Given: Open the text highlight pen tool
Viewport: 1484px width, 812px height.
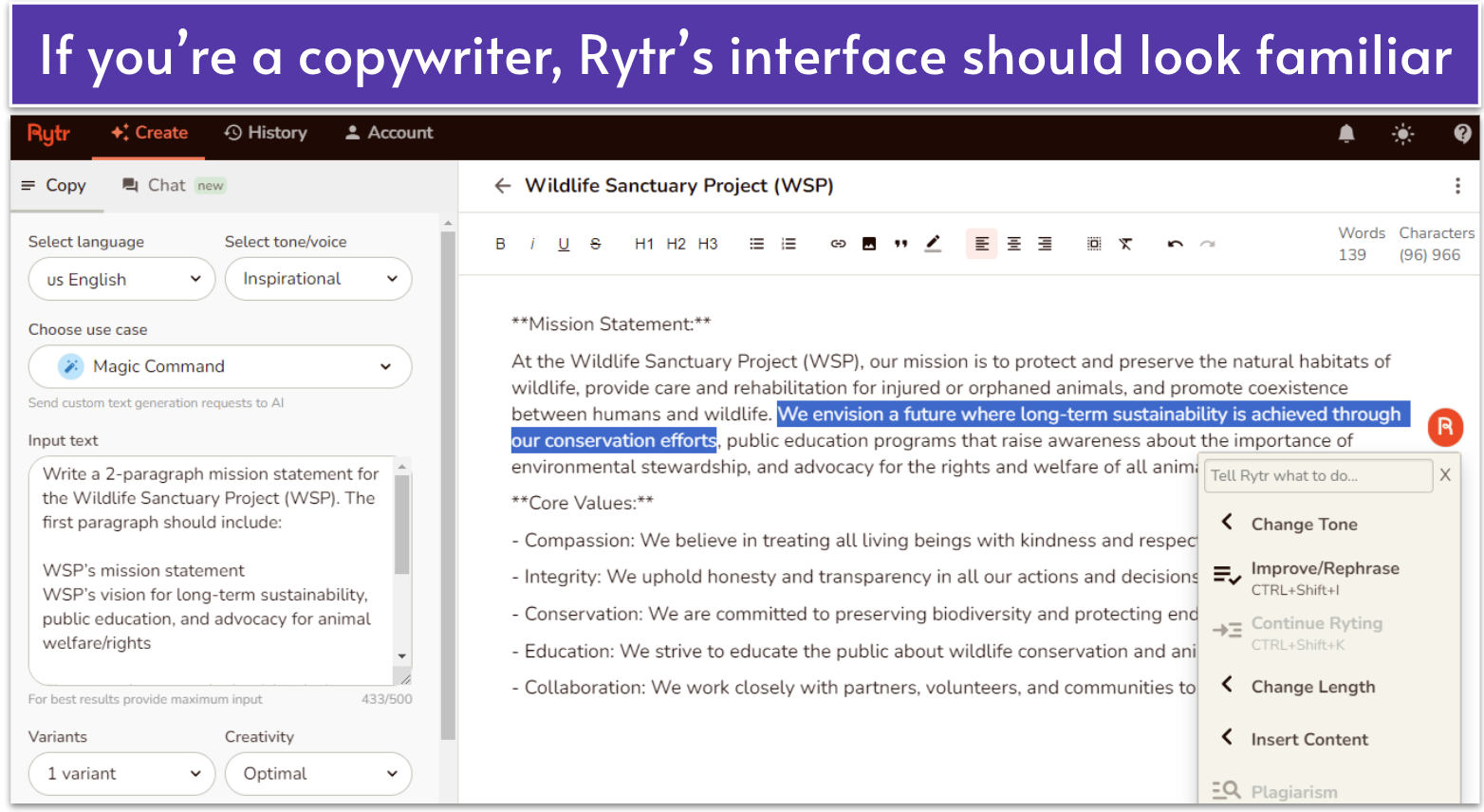Looking at the screenshot, I should (934, 244).
